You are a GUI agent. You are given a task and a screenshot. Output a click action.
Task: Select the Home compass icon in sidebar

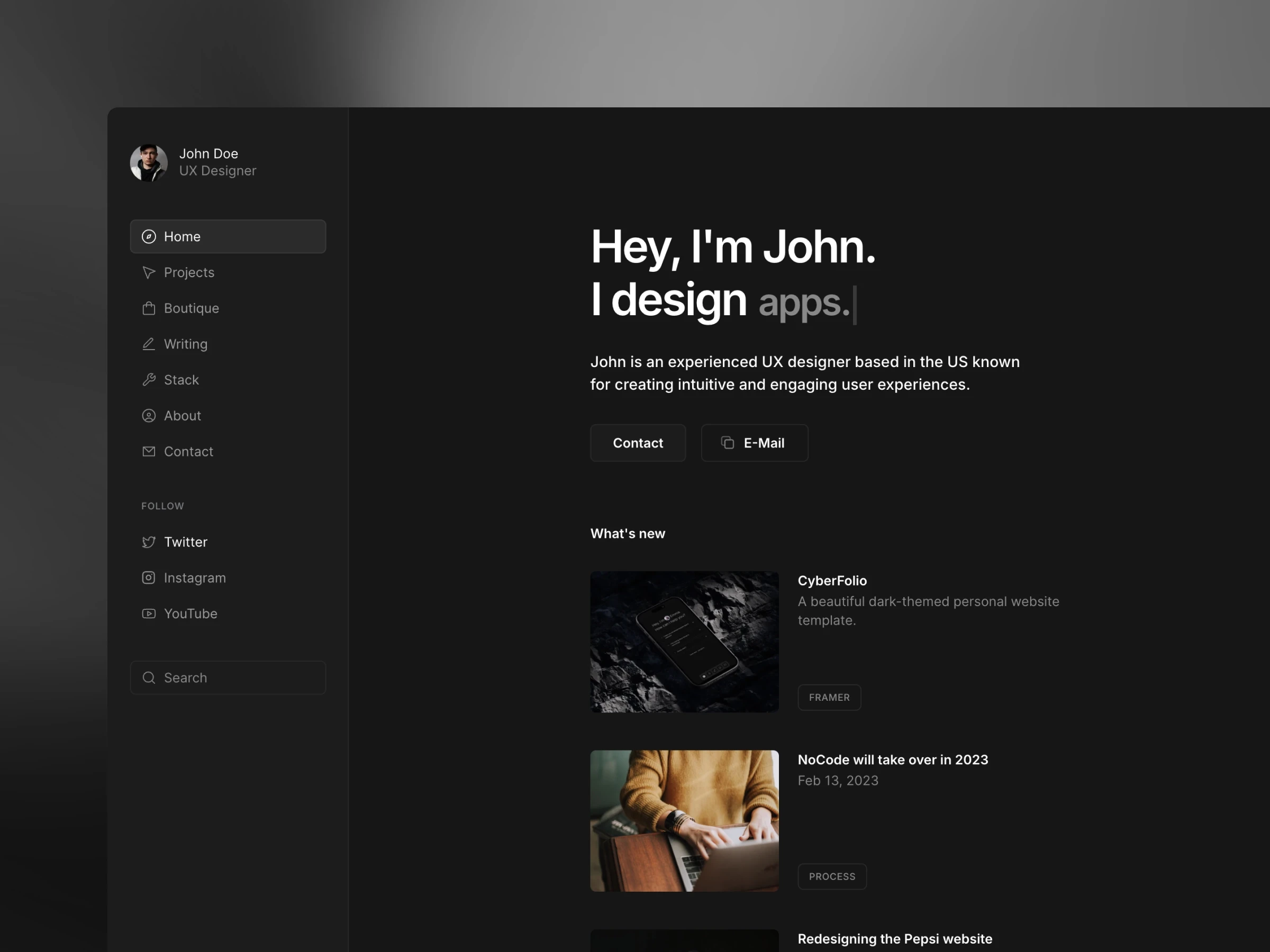(149, 236)
